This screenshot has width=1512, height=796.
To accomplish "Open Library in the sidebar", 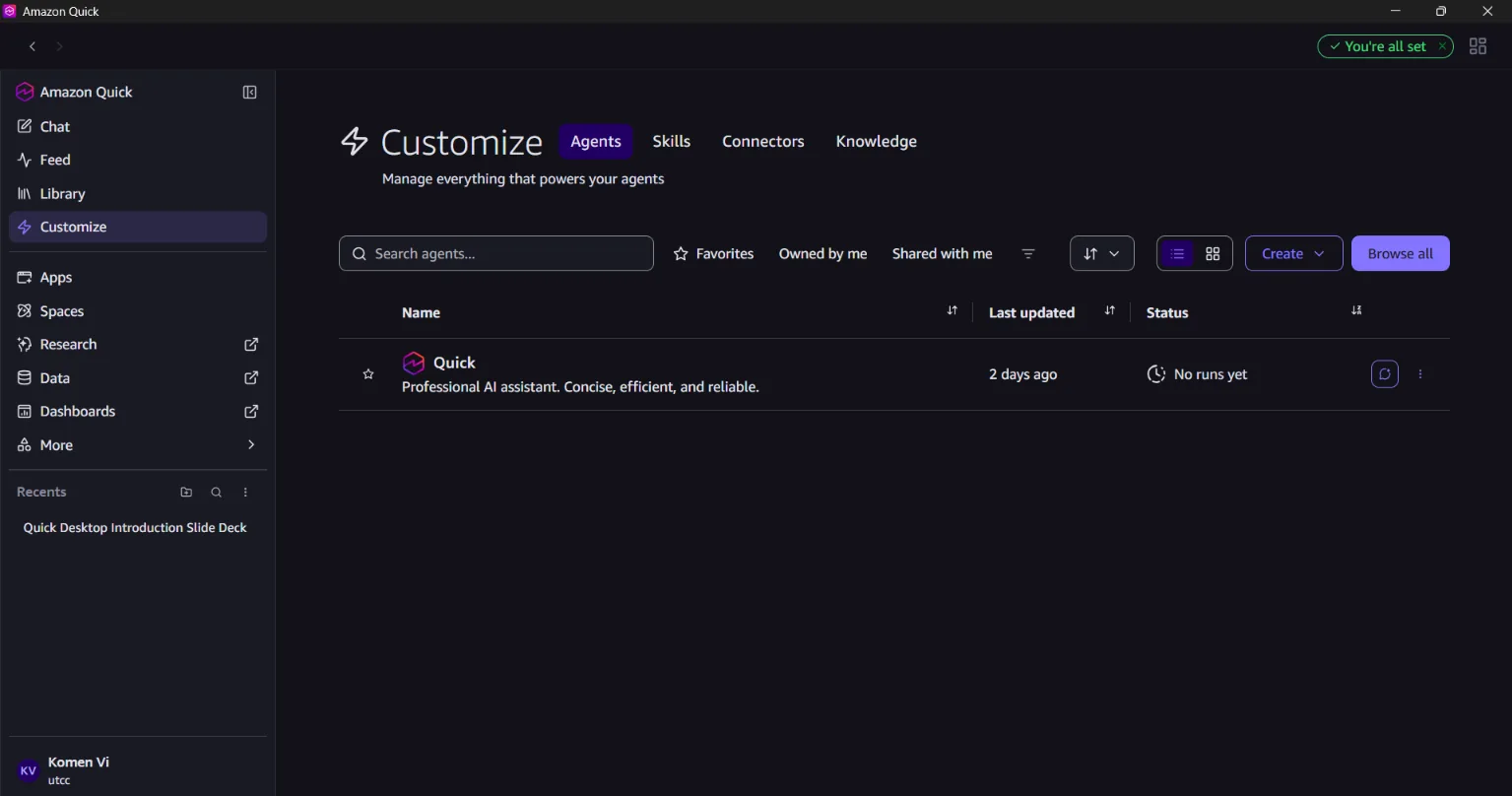I will click(x=138, y=194).
